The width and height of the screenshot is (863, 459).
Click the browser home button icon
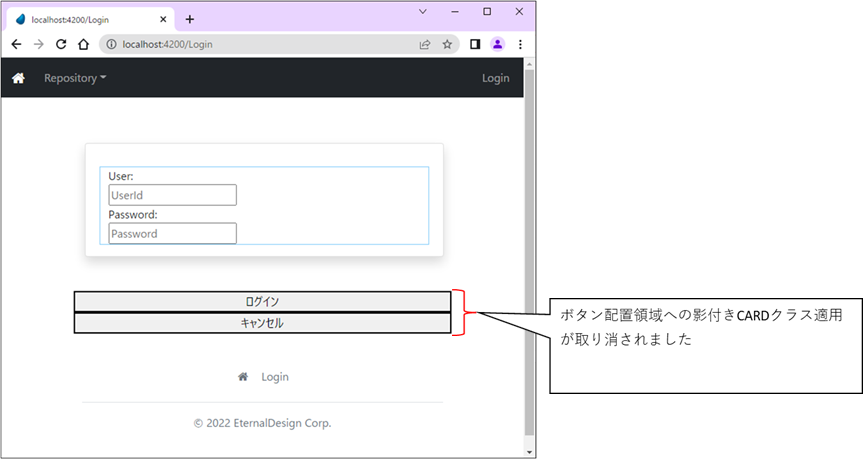[84, 44]
